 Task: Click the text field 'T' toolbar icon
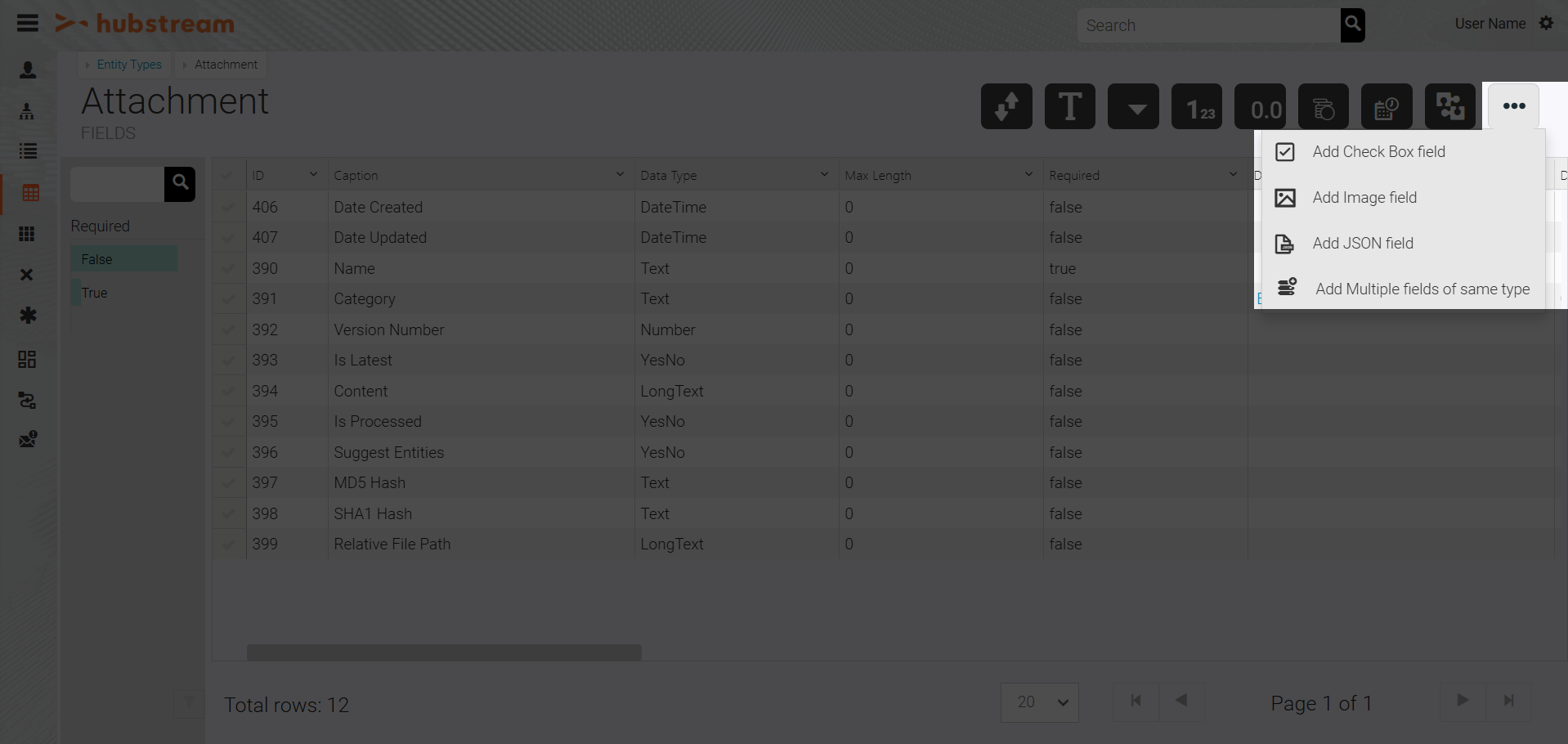[x=1069, y=106]
